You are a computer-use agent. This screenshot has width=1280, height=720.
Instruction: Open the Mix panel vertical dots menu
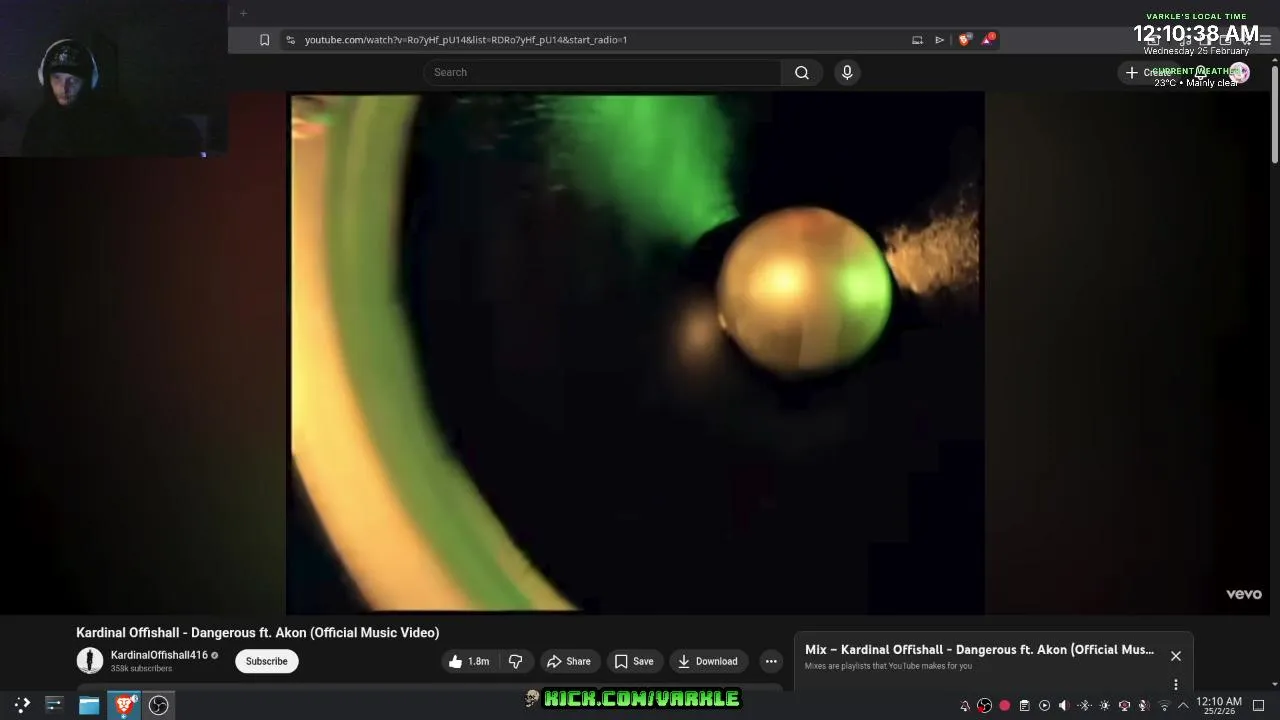pyautogui.click(x=1176, y=684)
